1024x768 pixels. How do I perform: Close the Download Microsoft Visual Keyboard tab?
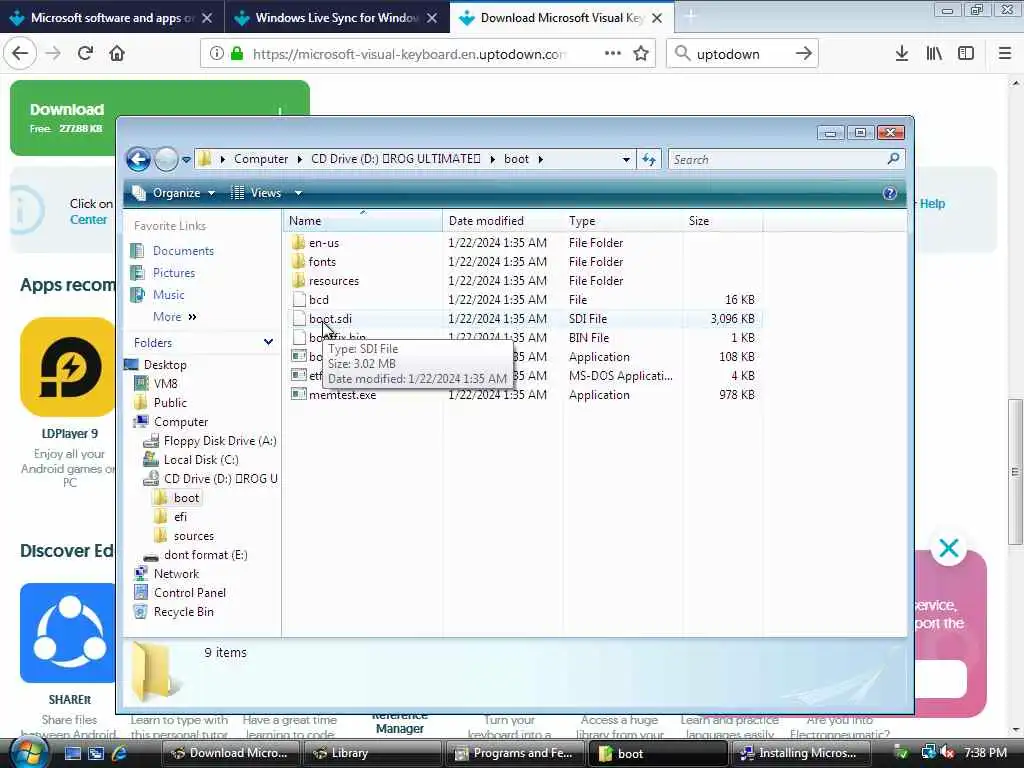tap(657, 18)
